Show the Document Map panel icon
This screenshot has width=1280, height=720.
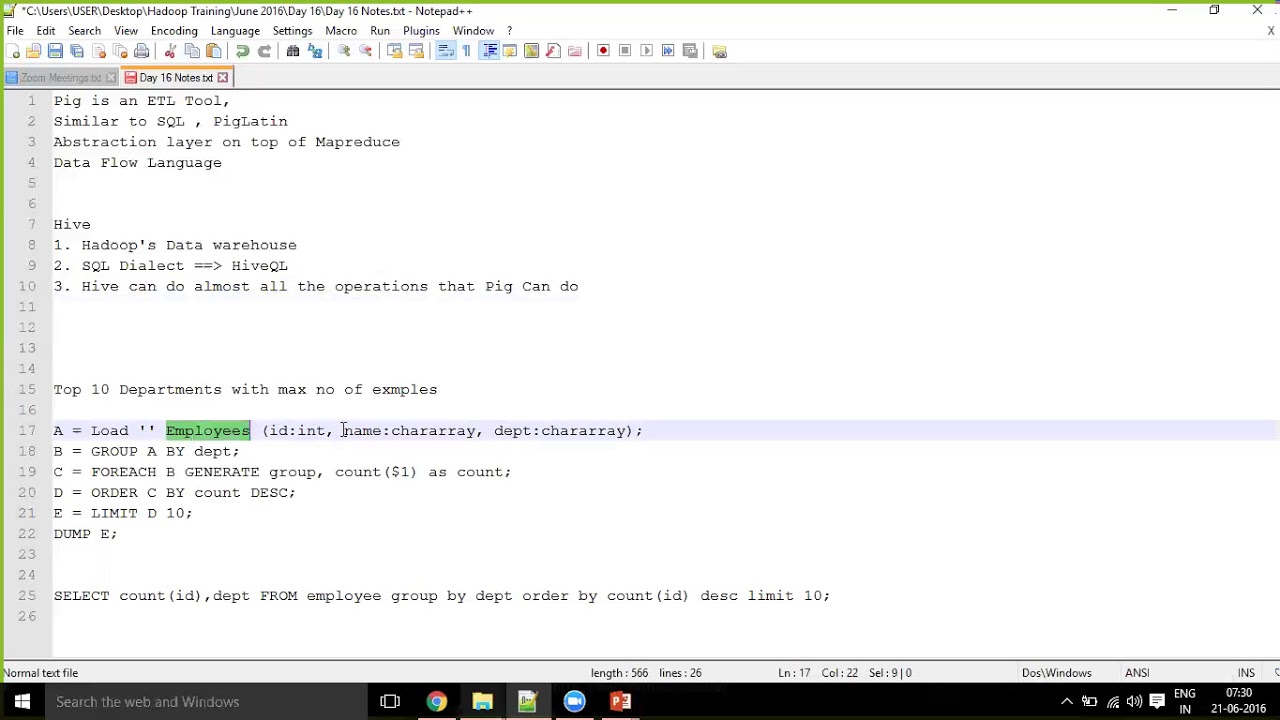coord(532,51)
